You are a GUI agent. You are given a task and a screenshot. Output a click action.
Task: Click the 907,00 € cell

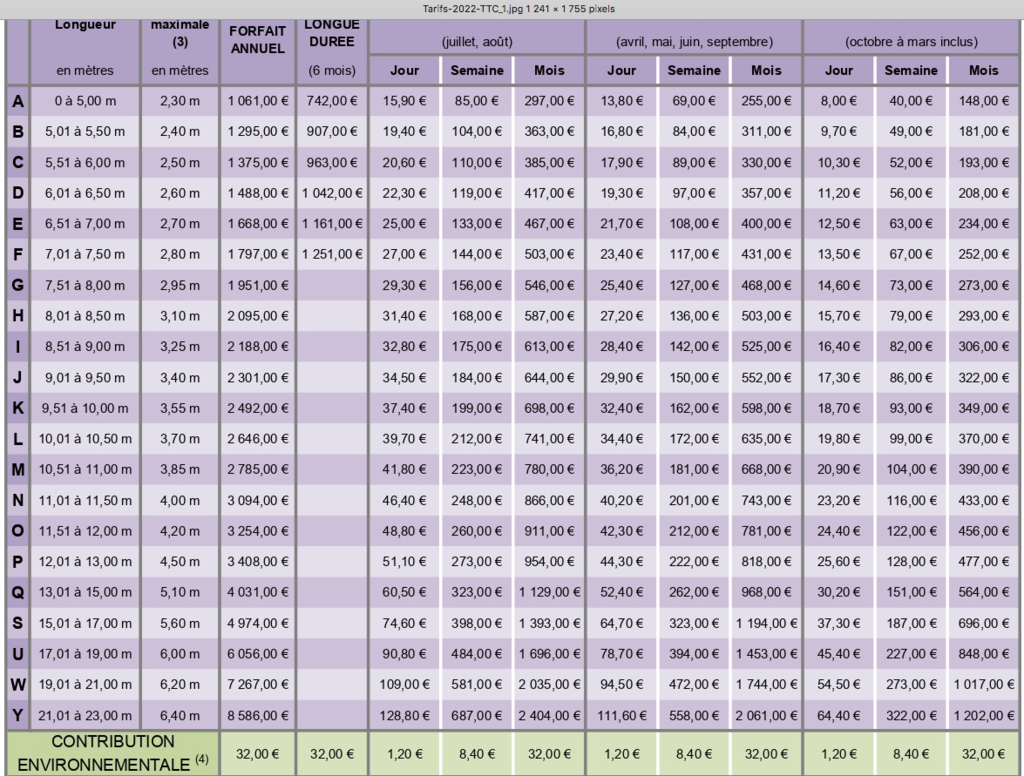332,132
